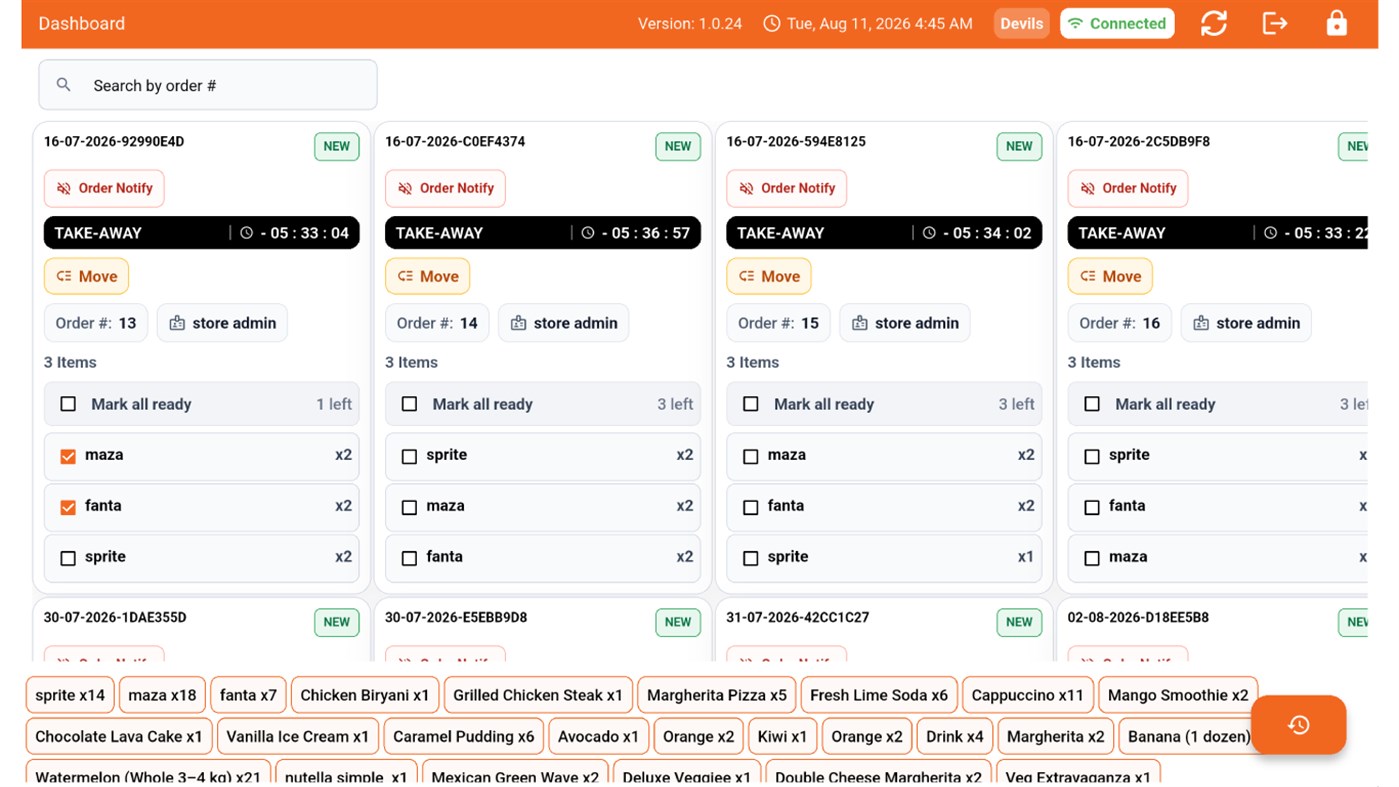
Task: Click the search magnifier icon
Action: click(x=63, y=85)
